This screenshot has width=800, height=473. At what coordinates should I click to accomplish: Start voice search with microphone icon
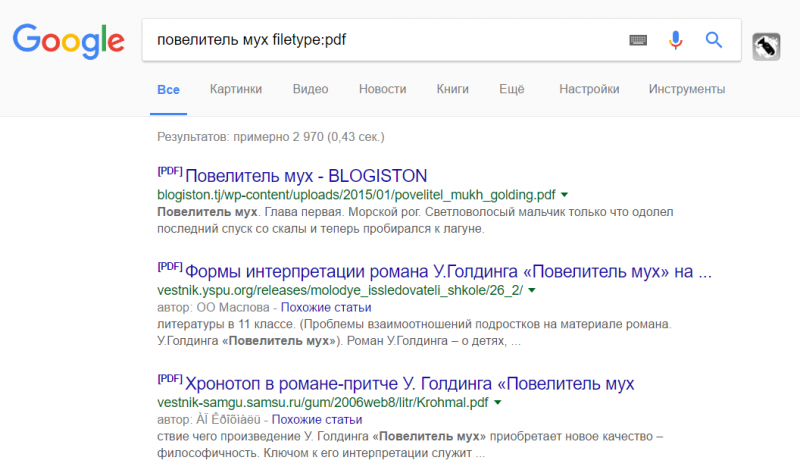(676, 40)
